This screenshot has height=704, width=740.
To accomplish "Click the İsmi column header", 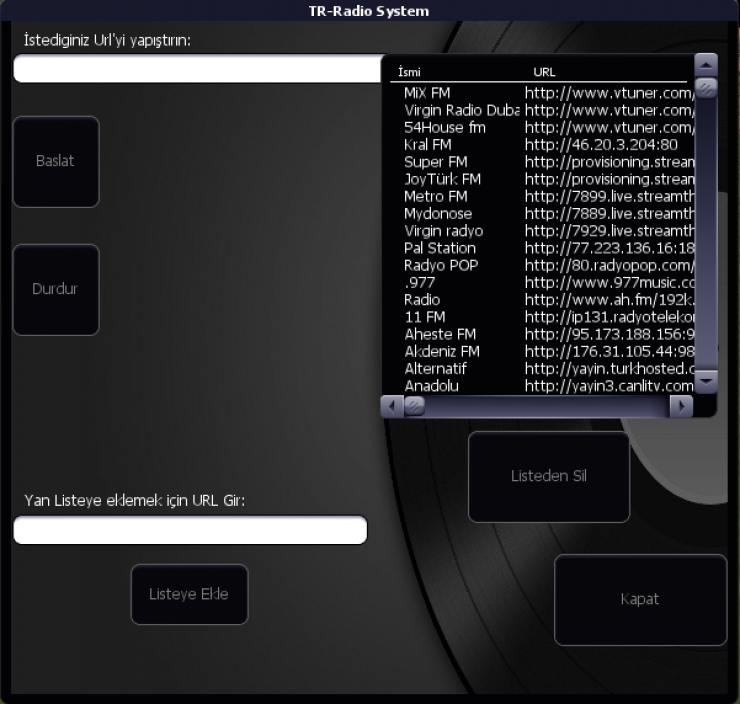I will (409, 72).
